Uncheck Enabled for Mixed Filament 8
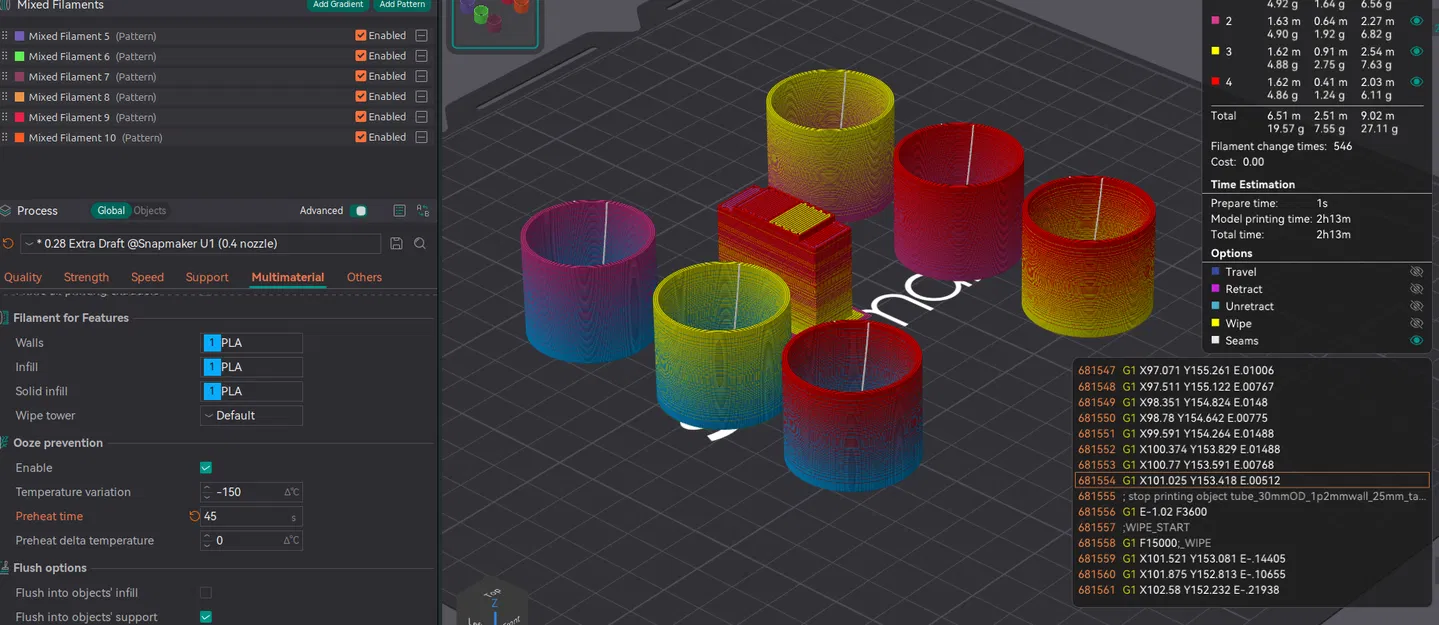This screenshot has height=625, width=1439. pos(361,97)
